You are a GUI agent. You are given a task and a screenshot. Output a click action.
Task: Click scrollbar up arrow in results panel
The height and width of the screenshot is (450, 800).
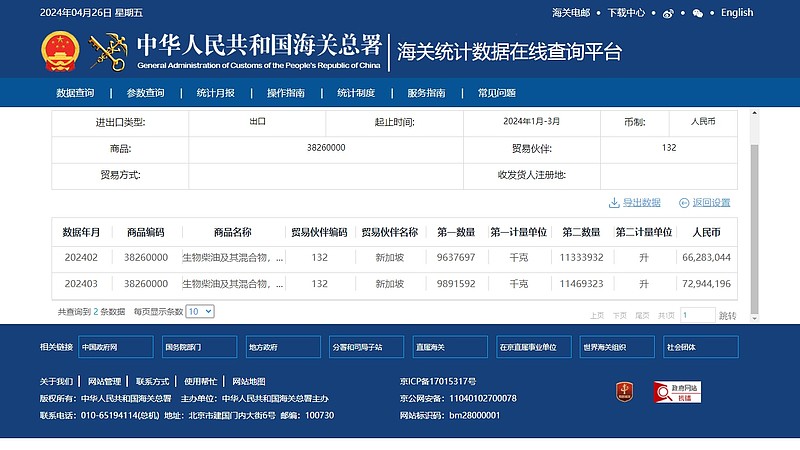(754, 113)
